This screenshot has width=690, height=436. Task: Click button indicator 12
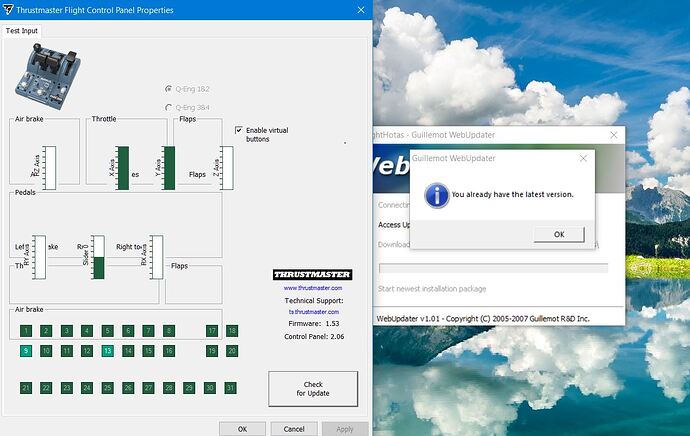click(x=87, y=351)
